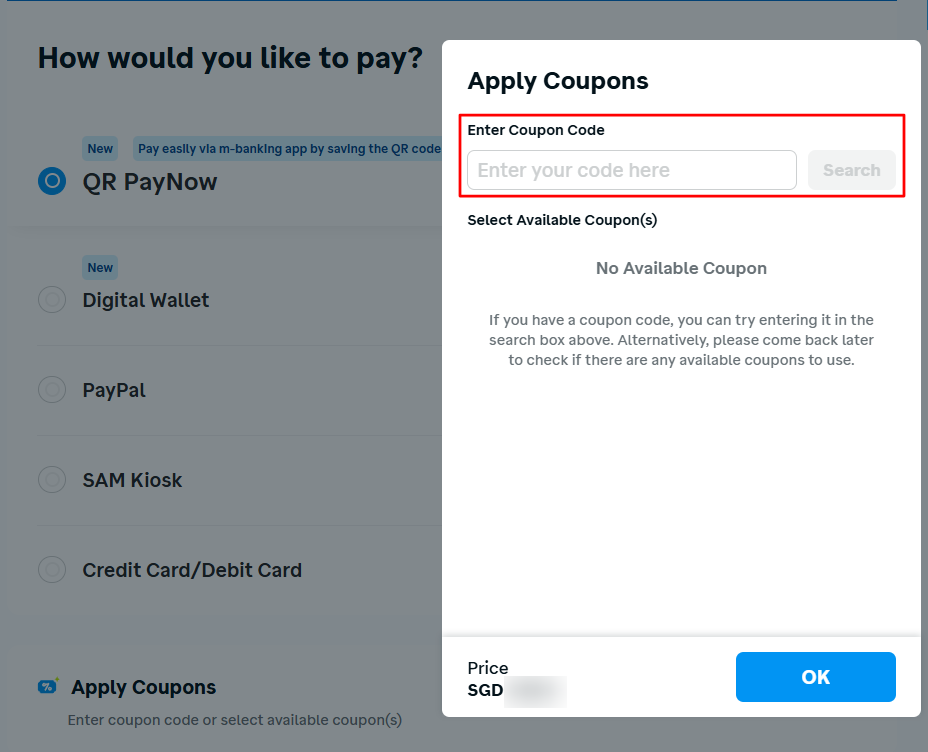This screenshot has height=752, width=928.
Task: Click the SAM Kiosk option label
Action: point(132,480)
